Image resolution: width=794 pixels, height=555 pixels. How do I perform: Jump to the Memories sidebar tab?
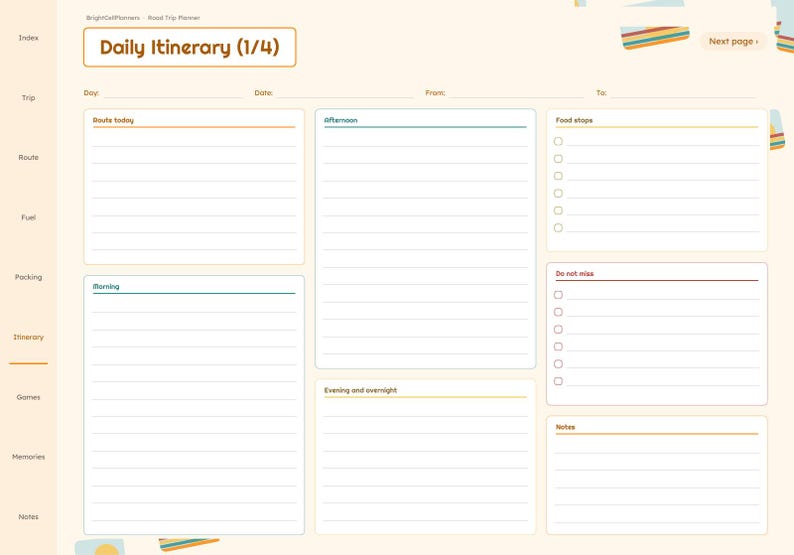pyautogui.click(x=28, y=457)
